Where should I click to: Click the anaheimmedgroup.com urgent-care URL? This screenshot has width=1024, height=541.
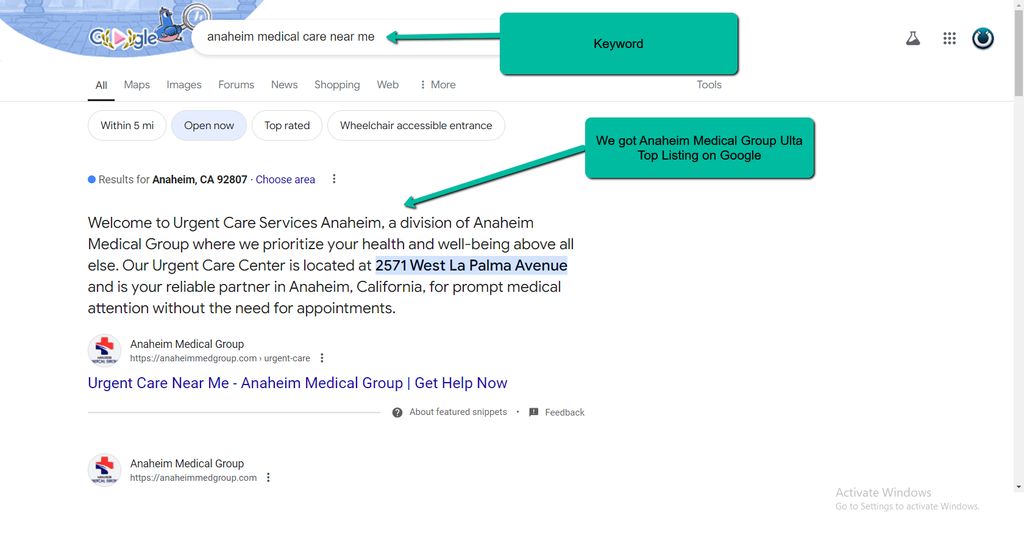point(220,358)
